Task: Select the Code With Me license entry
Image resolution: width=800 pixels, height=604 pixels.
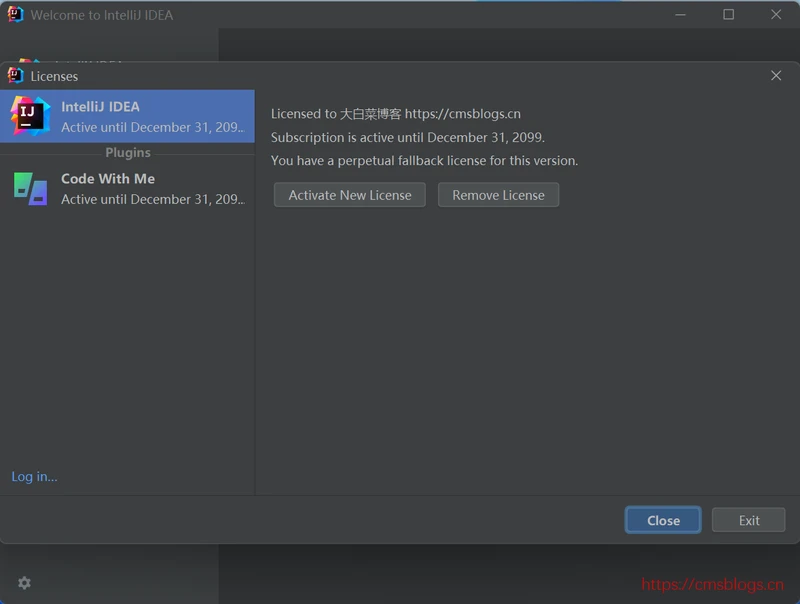Action: (x=150, y=188)
